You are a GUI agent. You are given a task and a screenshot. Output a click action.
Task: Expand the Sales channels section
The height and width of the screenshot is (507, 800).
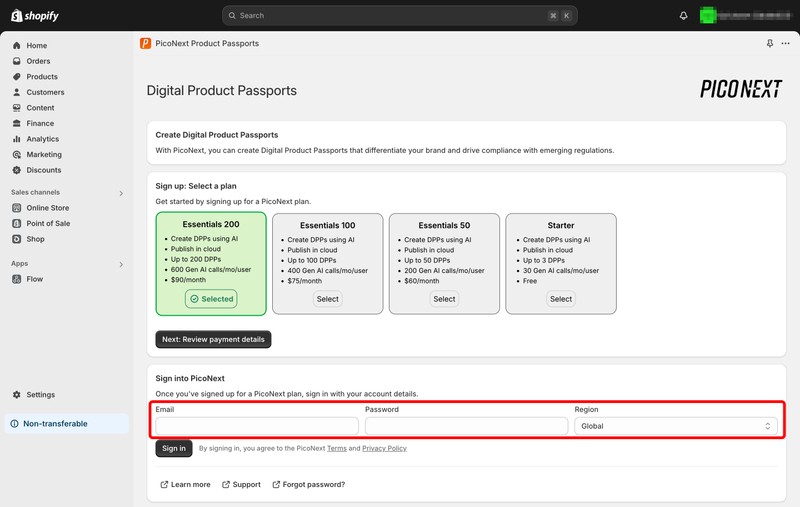(121, 193)
